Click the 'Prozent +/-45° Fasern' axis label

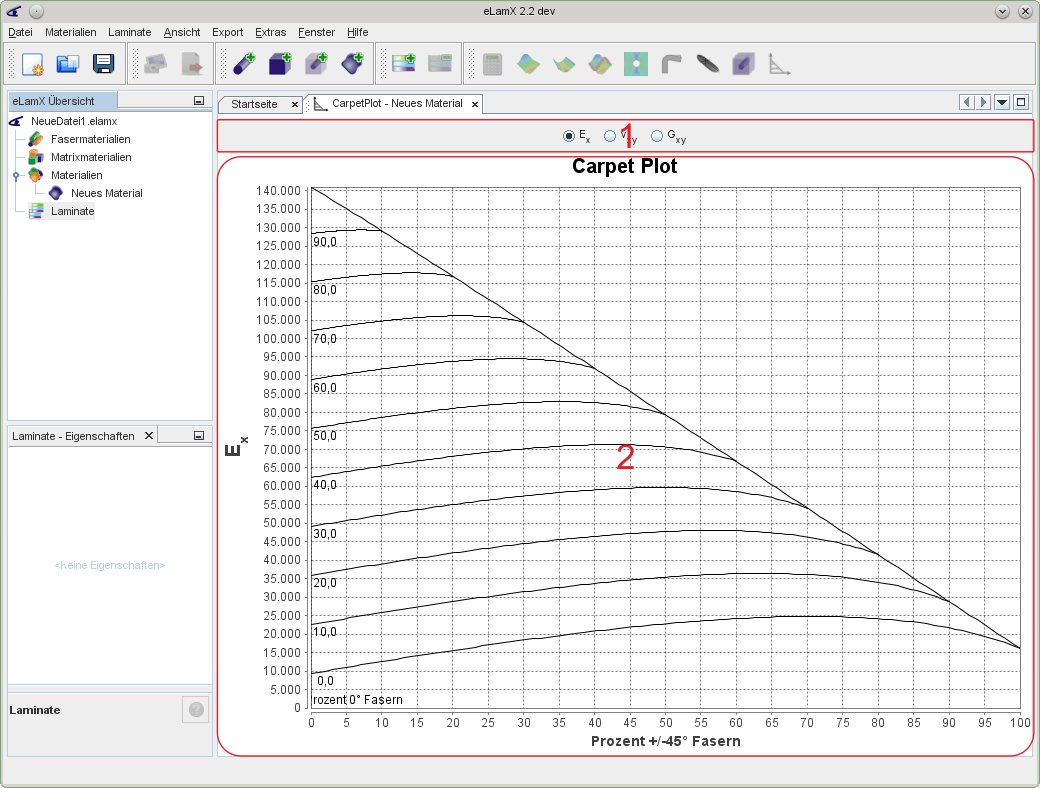click(x=665, y=741)
